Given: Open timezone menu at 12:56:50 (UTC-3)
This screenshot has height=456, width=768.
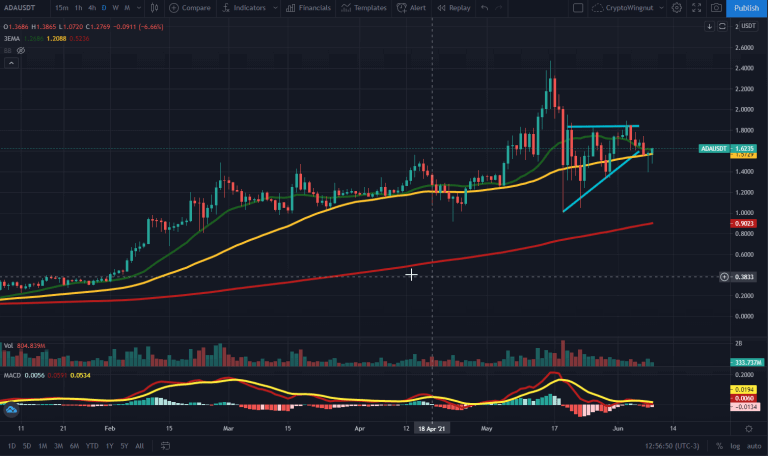Looking at the screenshot, I should (672, 446).
